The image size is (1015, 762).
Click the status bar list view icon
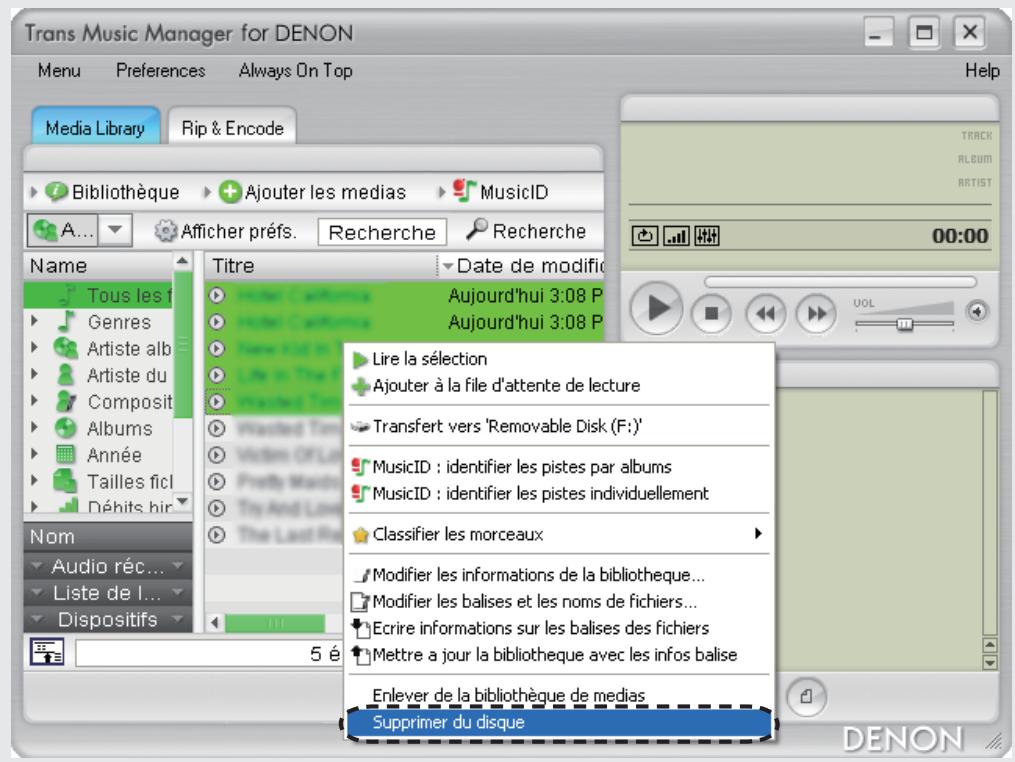point(47,653)
